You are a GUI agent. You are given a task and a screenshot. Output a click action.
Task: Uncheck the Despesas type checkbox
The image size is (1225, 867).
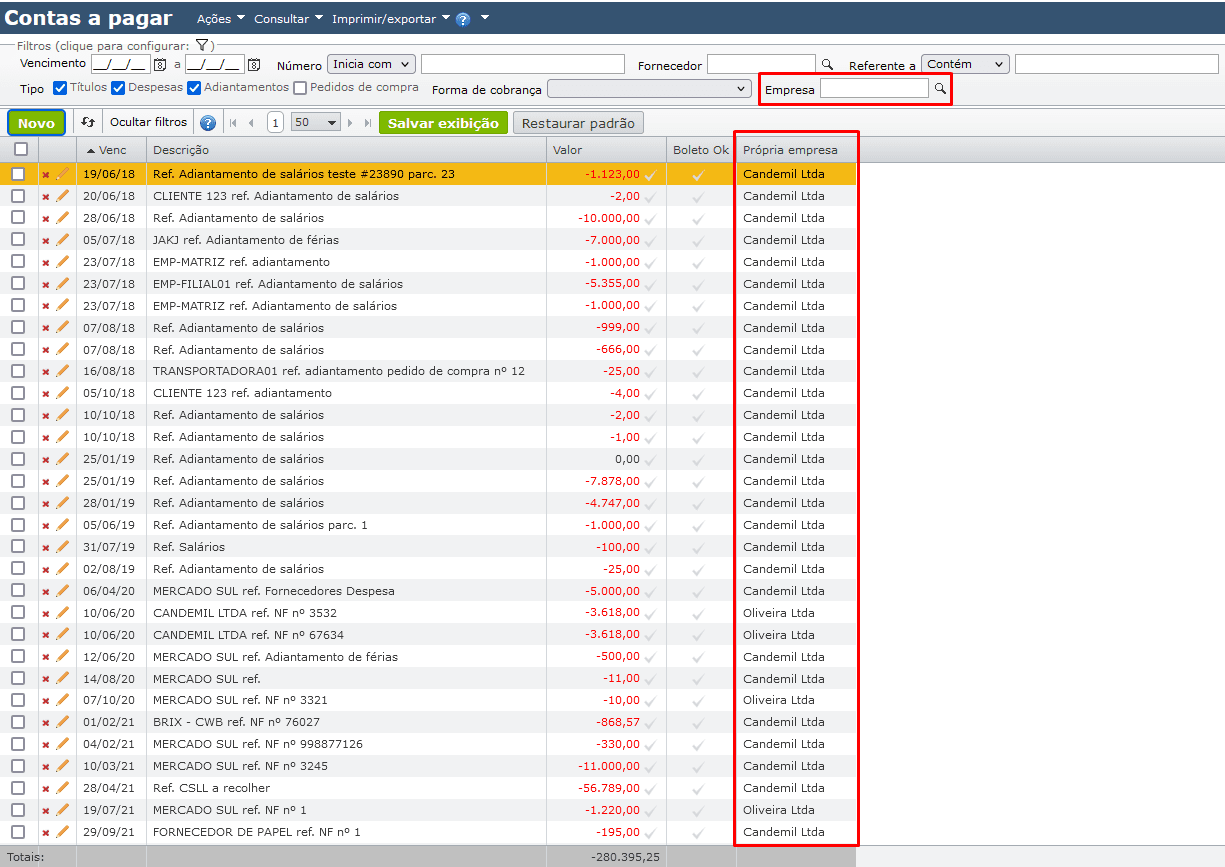tap(118, 88)
